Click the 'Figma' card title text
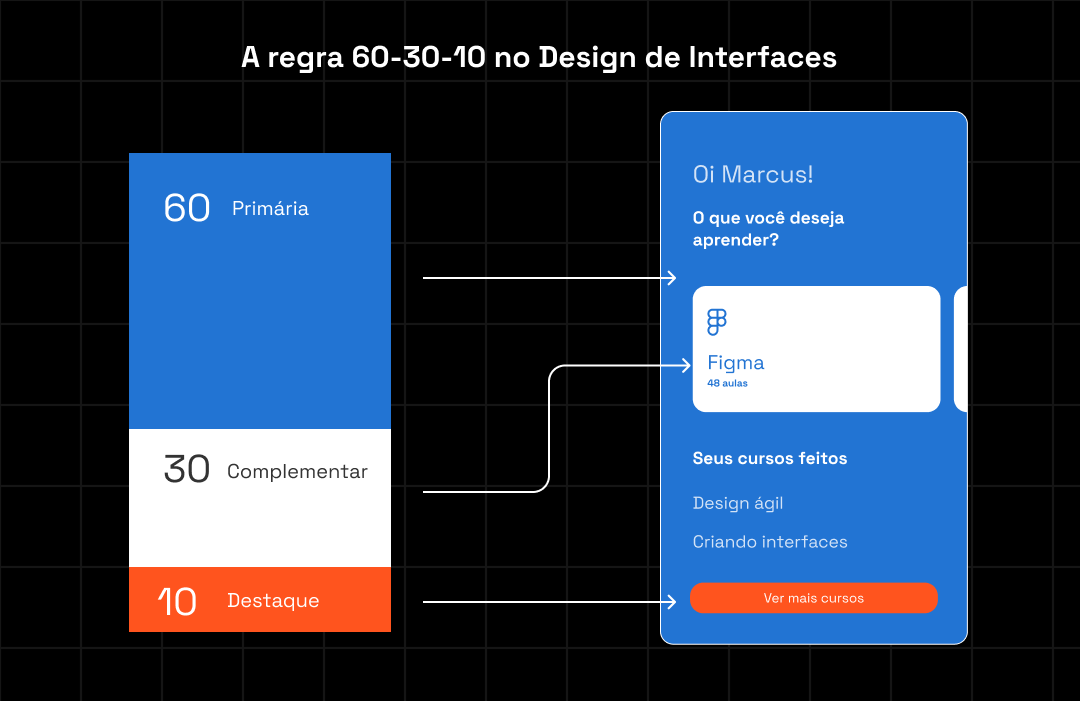 (736, 363)
